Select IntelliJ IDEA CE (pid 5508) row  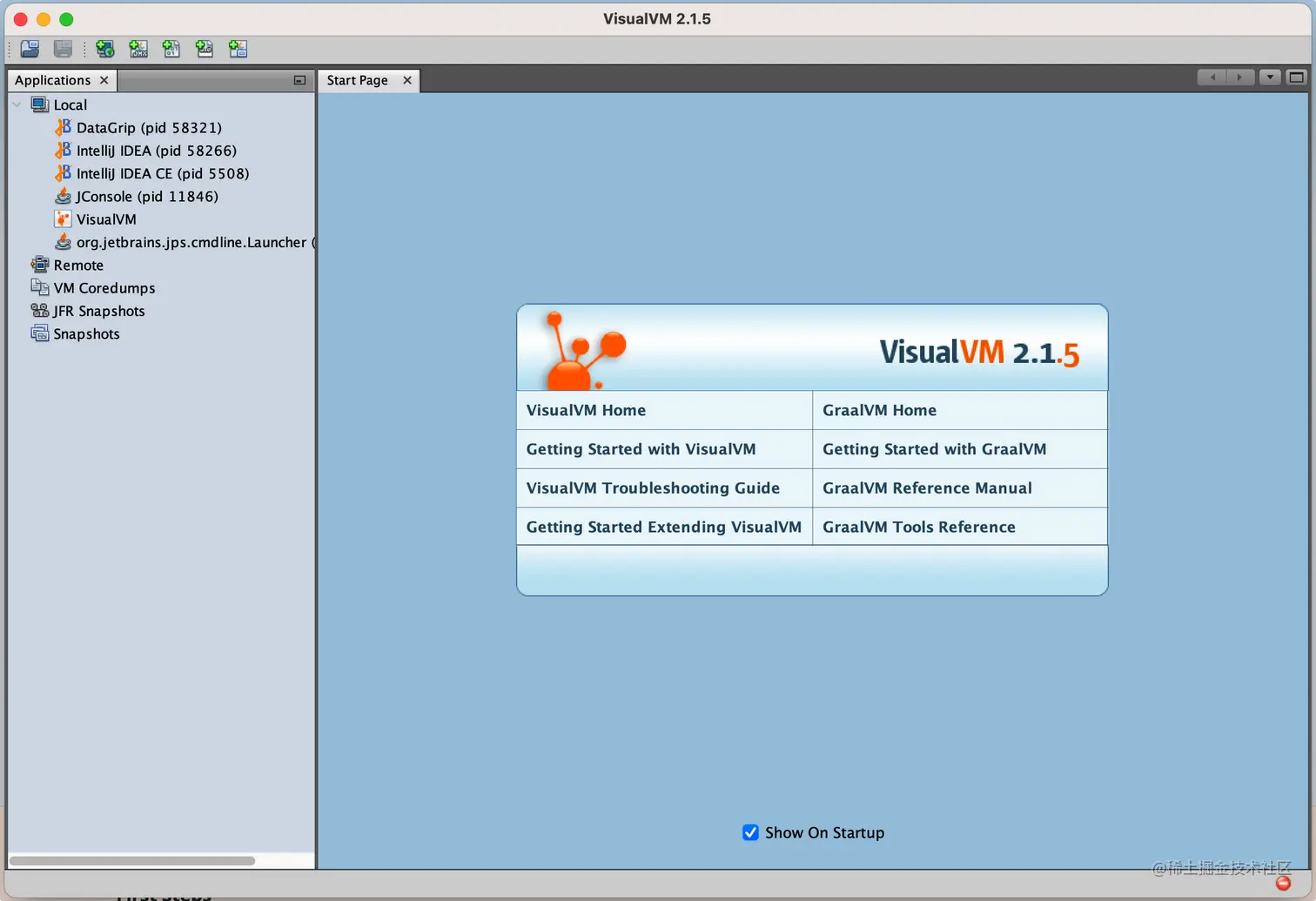[x=163, y=173]
